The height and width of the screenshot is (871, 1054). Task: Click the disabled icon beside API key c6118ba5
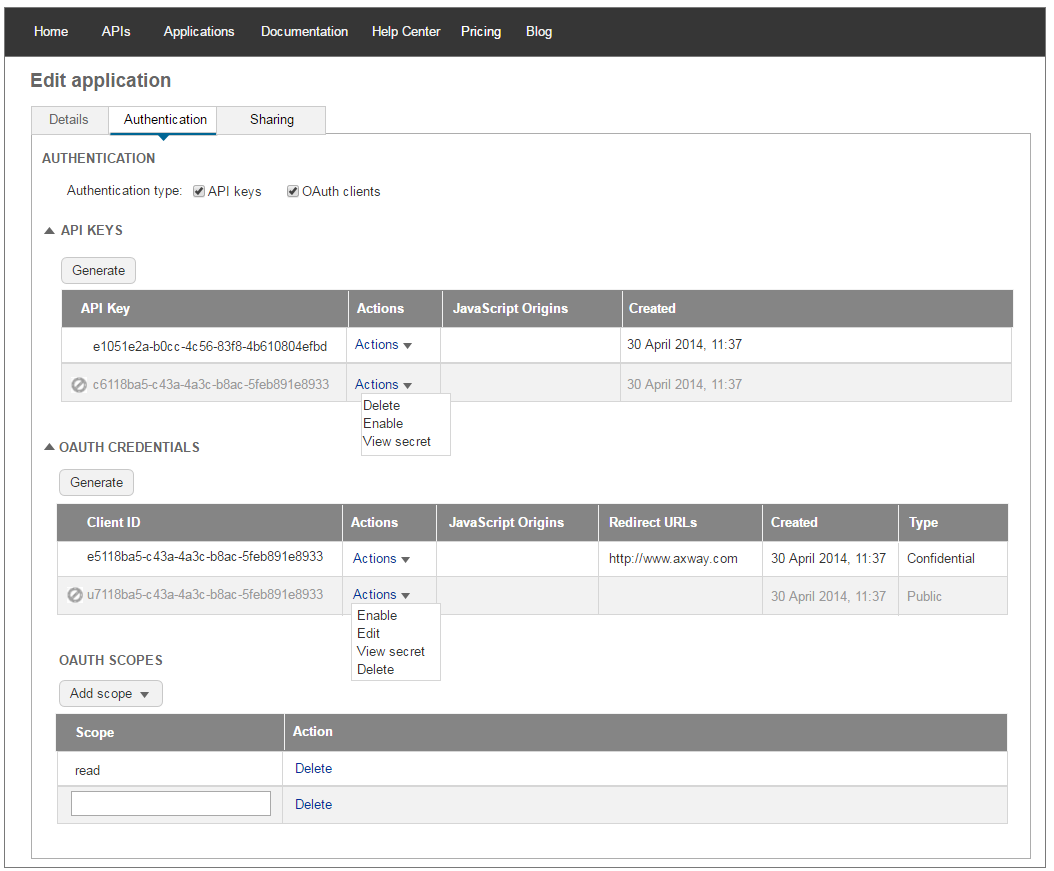point(79,385)
